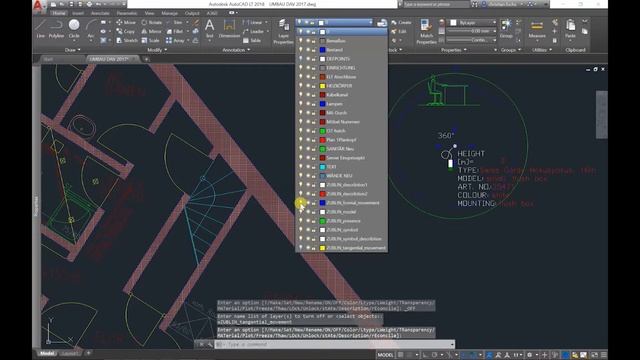Click the Match Properties tool
640x360 pixels.
coord(426,31)
